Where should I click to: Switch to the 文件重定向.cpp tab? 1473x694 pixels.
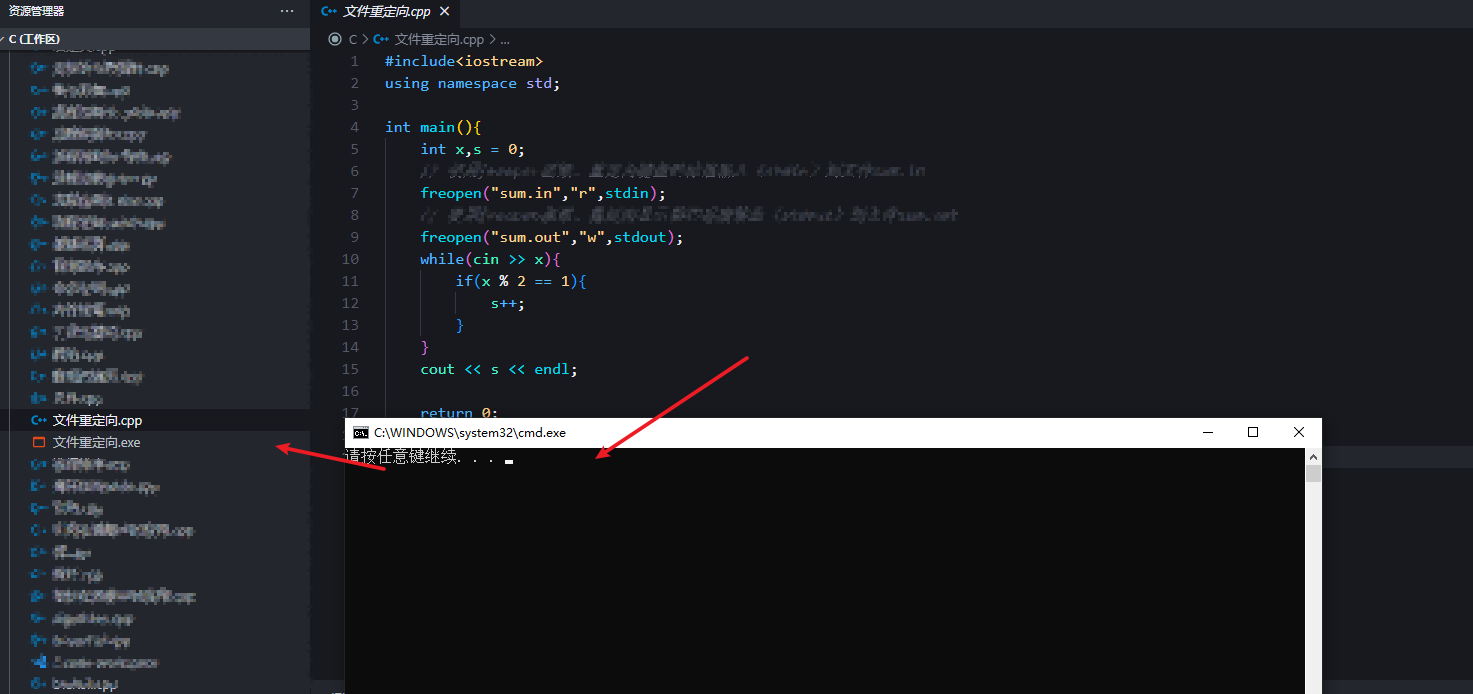coord(386,11)
